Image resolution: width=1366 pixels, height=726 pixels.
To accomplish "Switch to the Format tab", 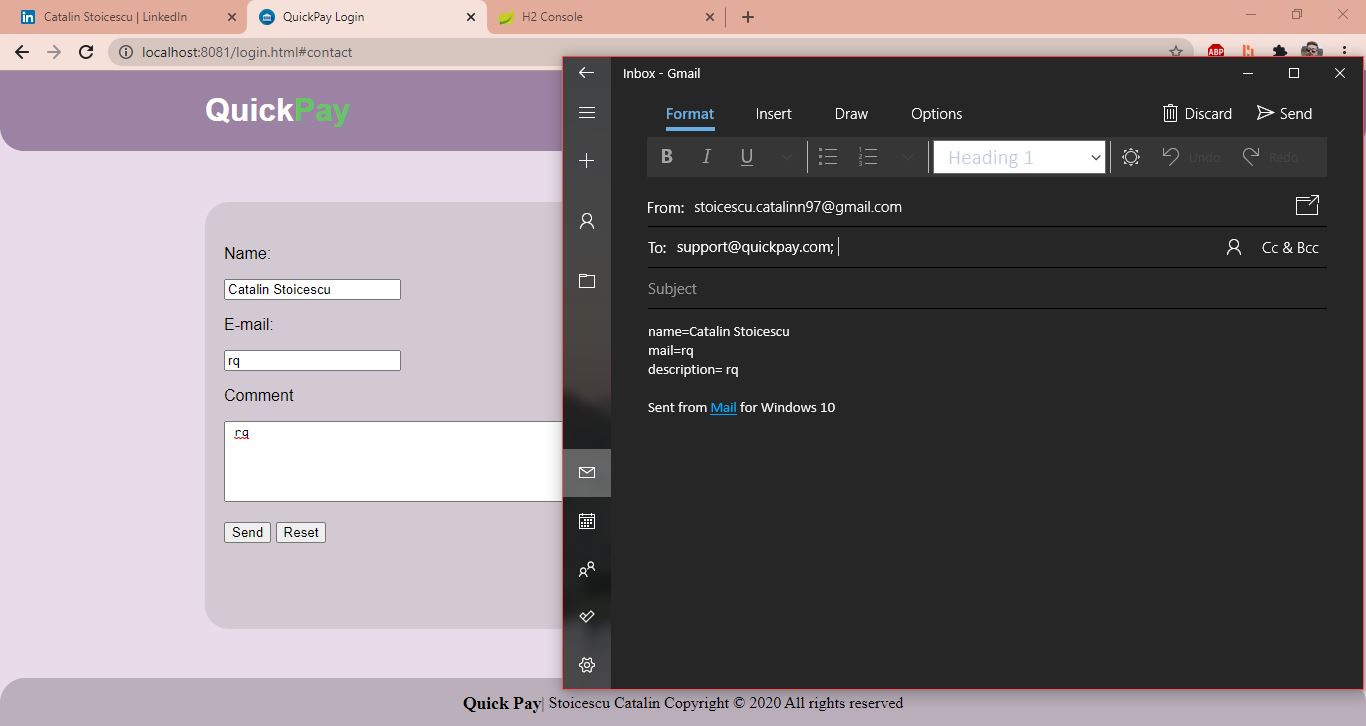I will (x=690, y=114).
